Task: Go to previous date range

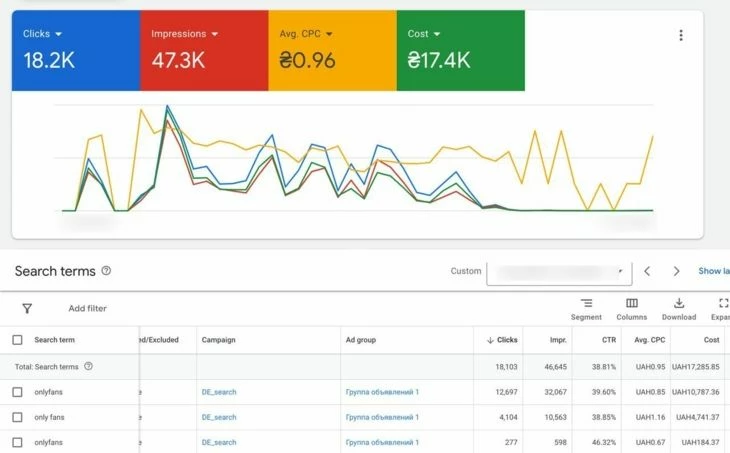Action: (647, 271)
